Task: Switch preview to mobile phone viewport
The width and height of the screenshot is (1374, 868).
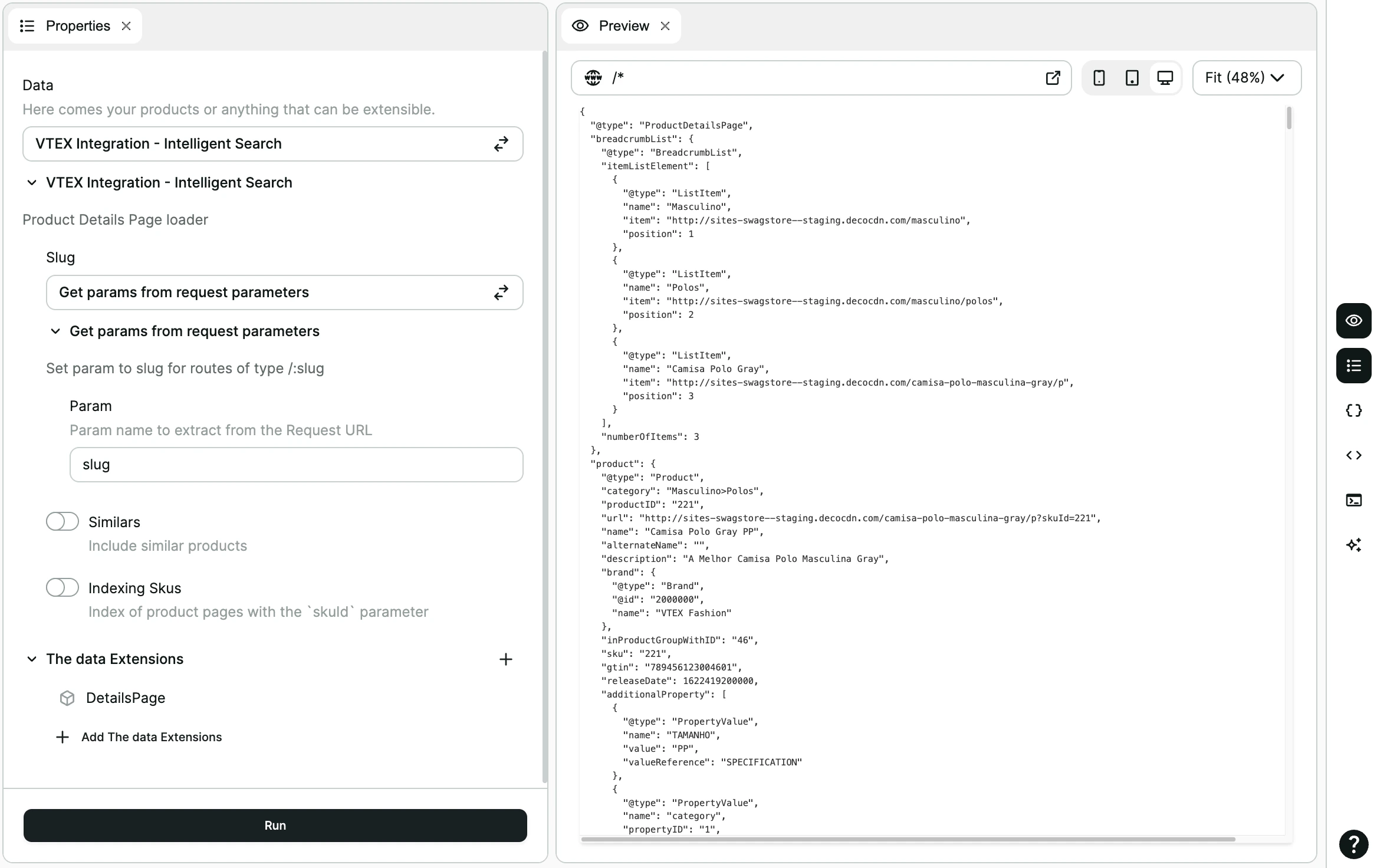Action: click(x=1099, y=78)
